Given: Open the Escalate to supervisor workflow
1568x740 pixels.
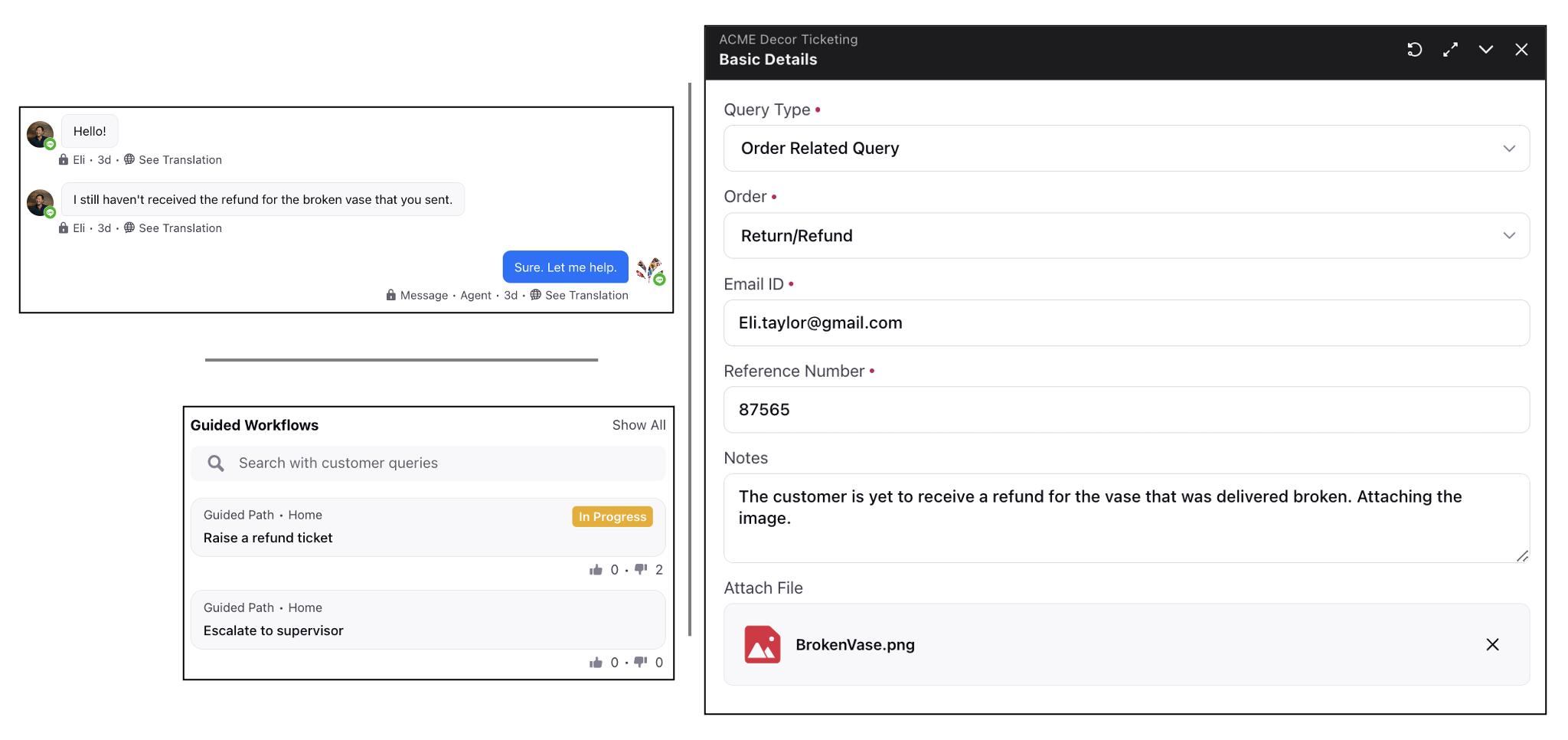Looking at the screenshot, I should pos(428,620).
